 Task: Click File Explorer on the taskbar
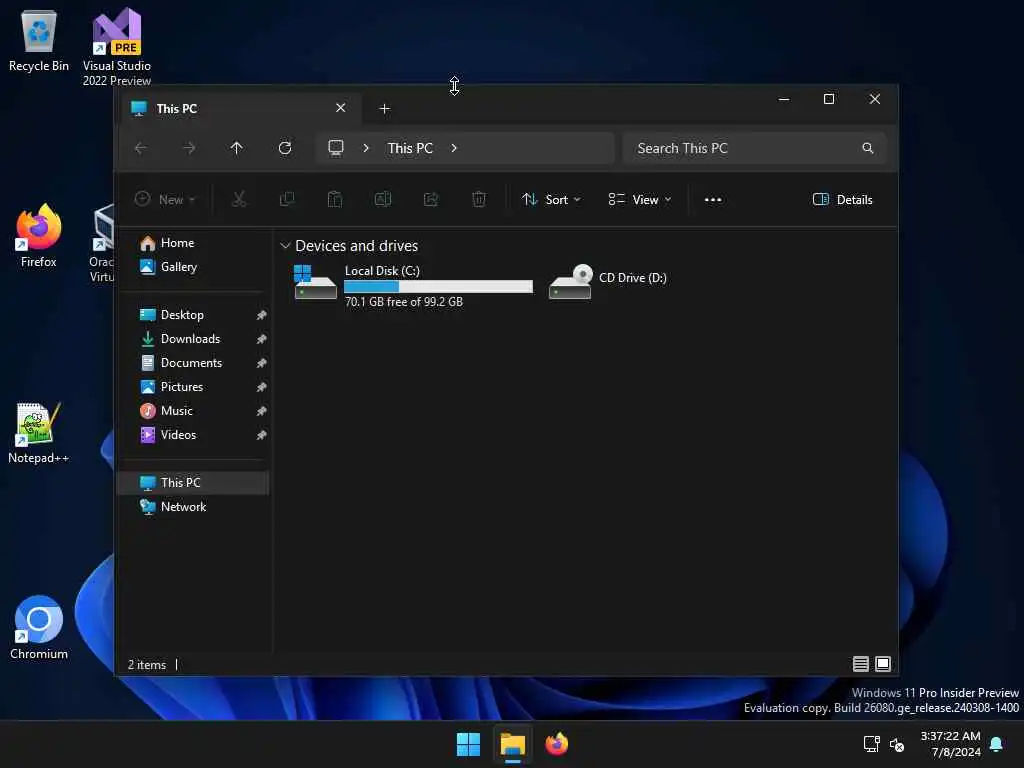tap(513, 744)
